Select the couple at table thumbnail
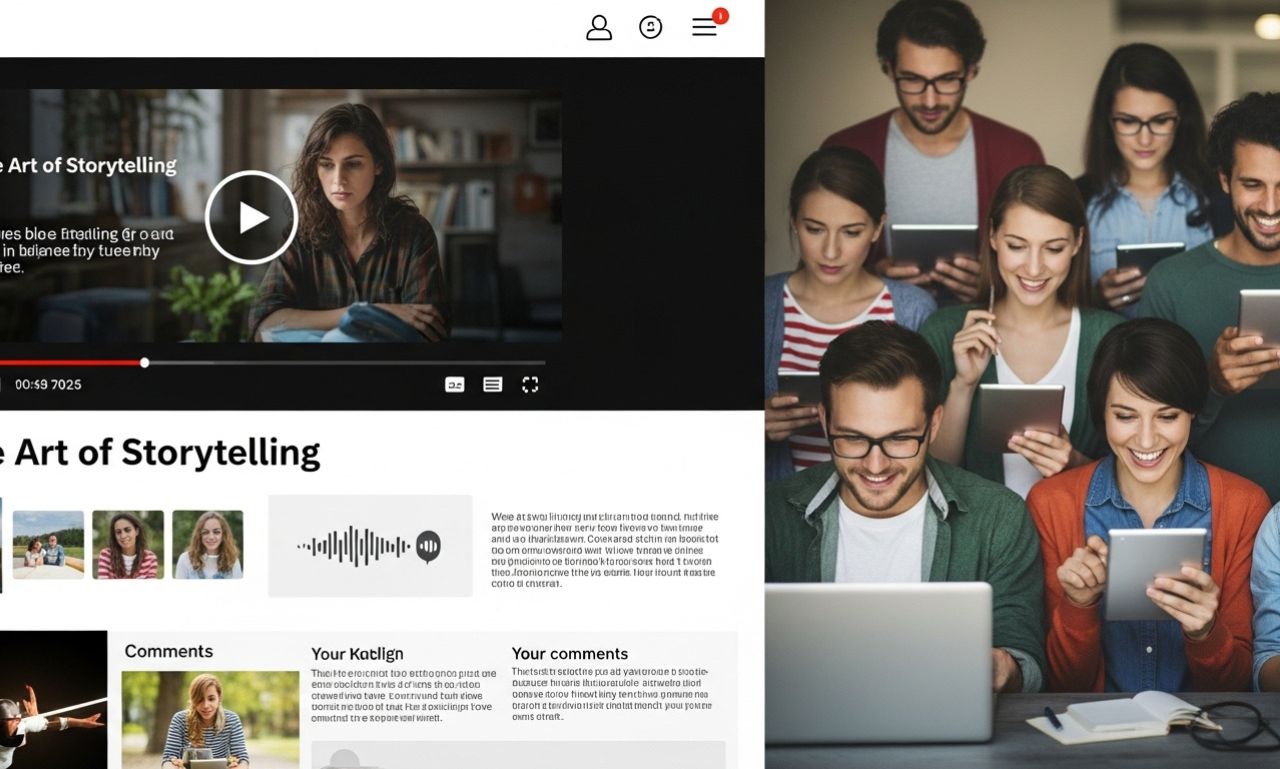The width and height of the screenshot is (1280, 769). click(x=48, y=545)
